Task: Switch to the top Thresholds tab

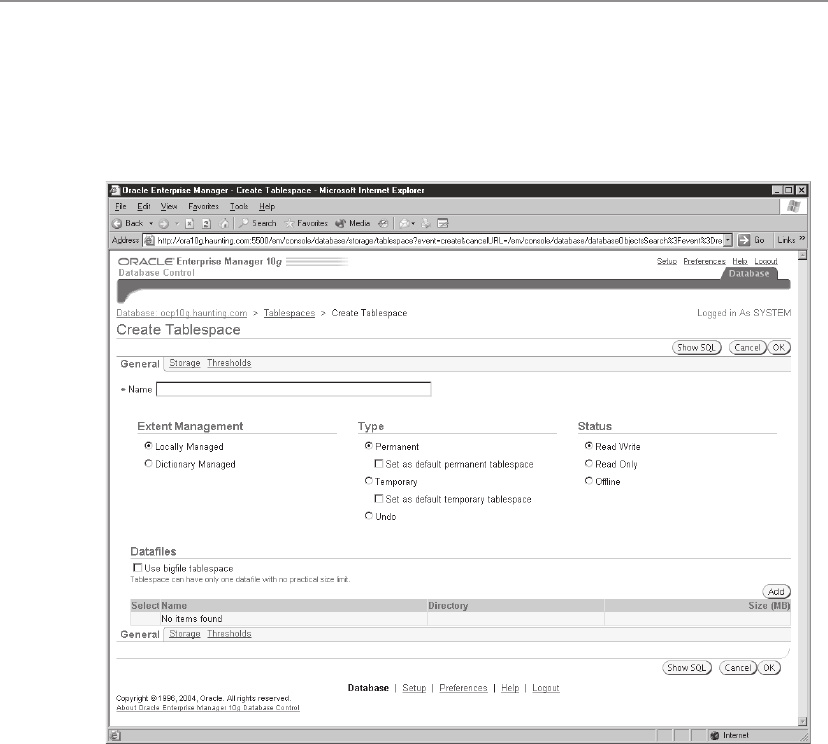Action: tap(229, 363)
